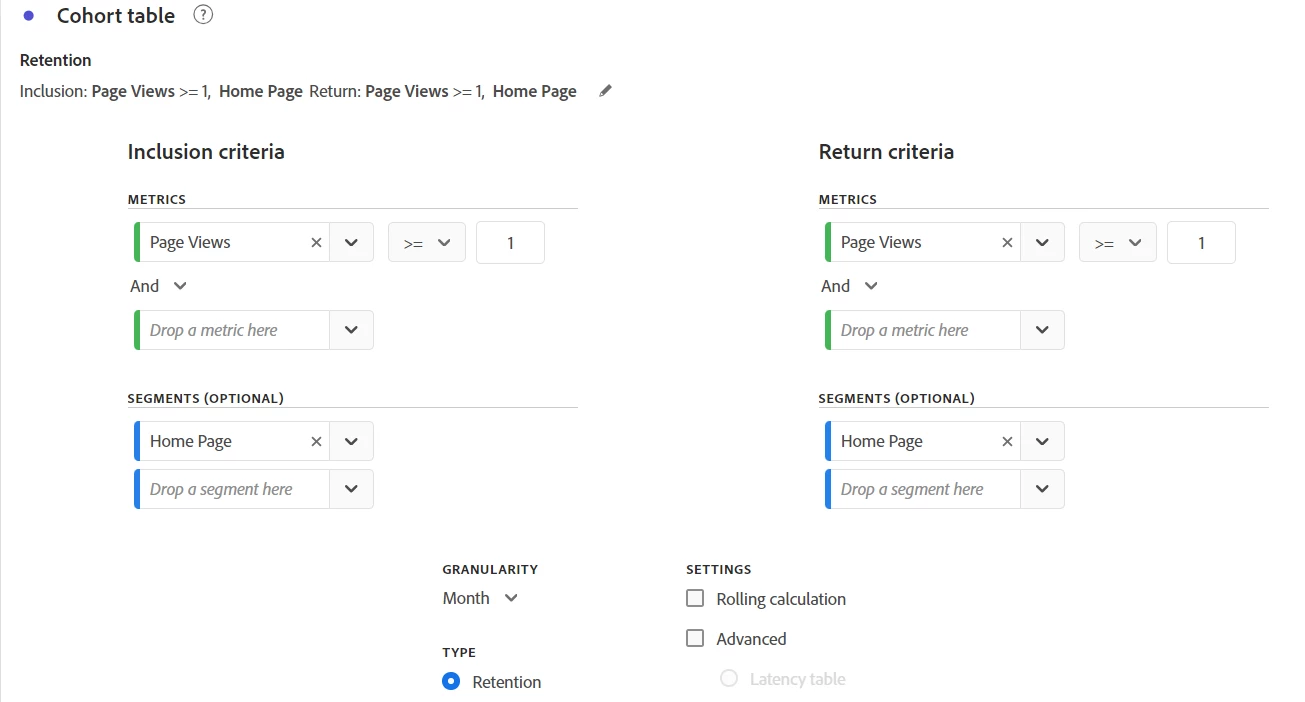Image resolution: width=1305 pixels, height=702 pixels.
Task: Remove Home Page segment from Inclusion criteria
Action: [x=316, y=441]
